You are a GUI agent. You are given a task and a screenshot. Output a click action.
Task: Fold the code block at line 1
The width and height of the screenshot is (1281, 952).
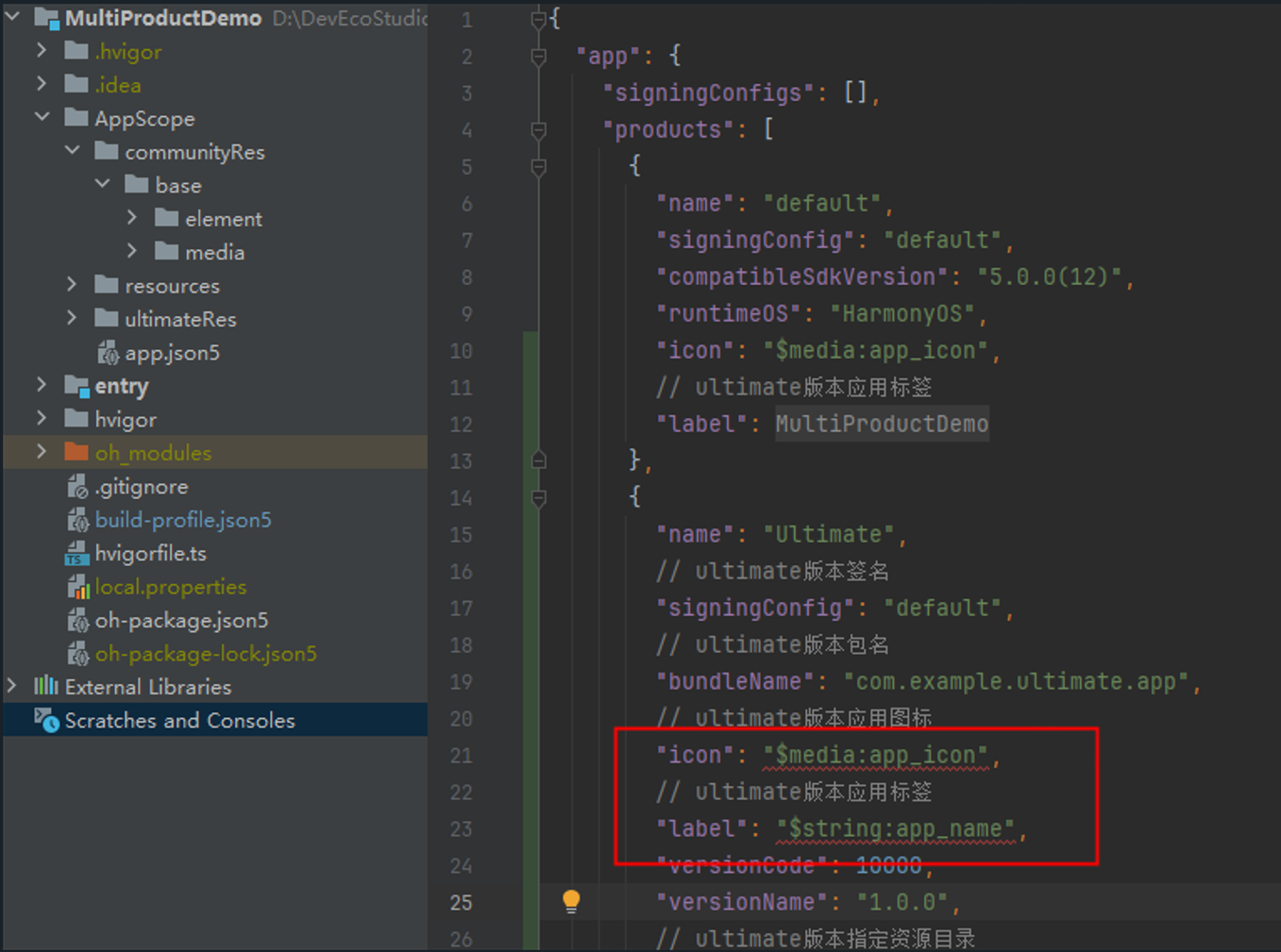tap(539, 18)
